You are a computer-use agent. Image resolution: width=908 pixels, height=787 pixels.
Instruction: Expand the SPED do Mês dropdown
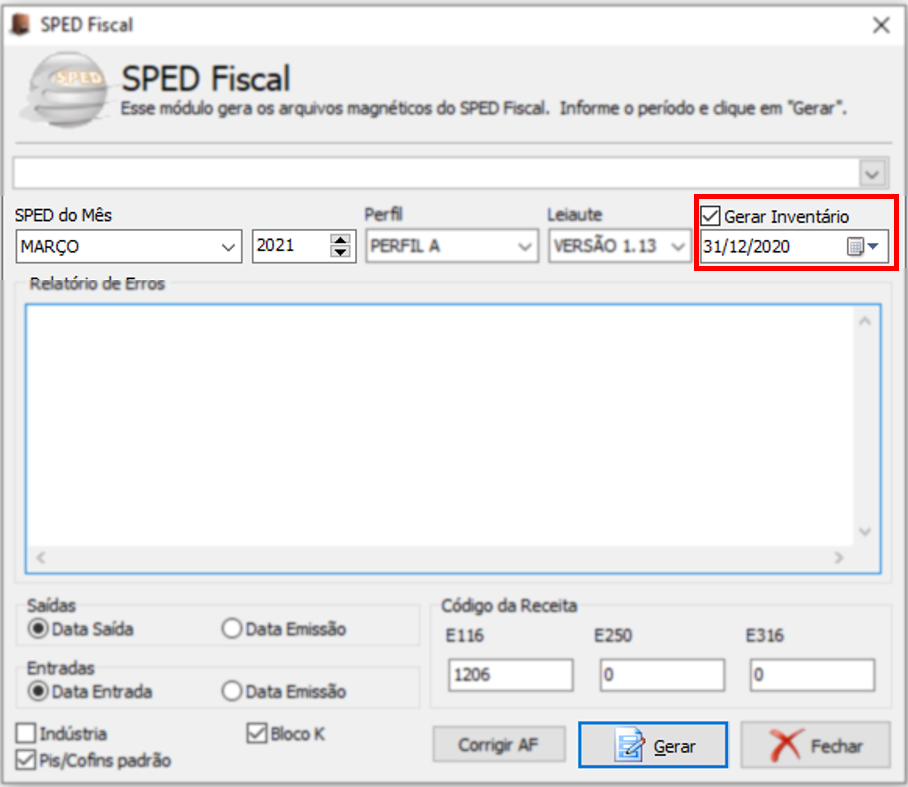pyautogui.click(x=227, y=246)
